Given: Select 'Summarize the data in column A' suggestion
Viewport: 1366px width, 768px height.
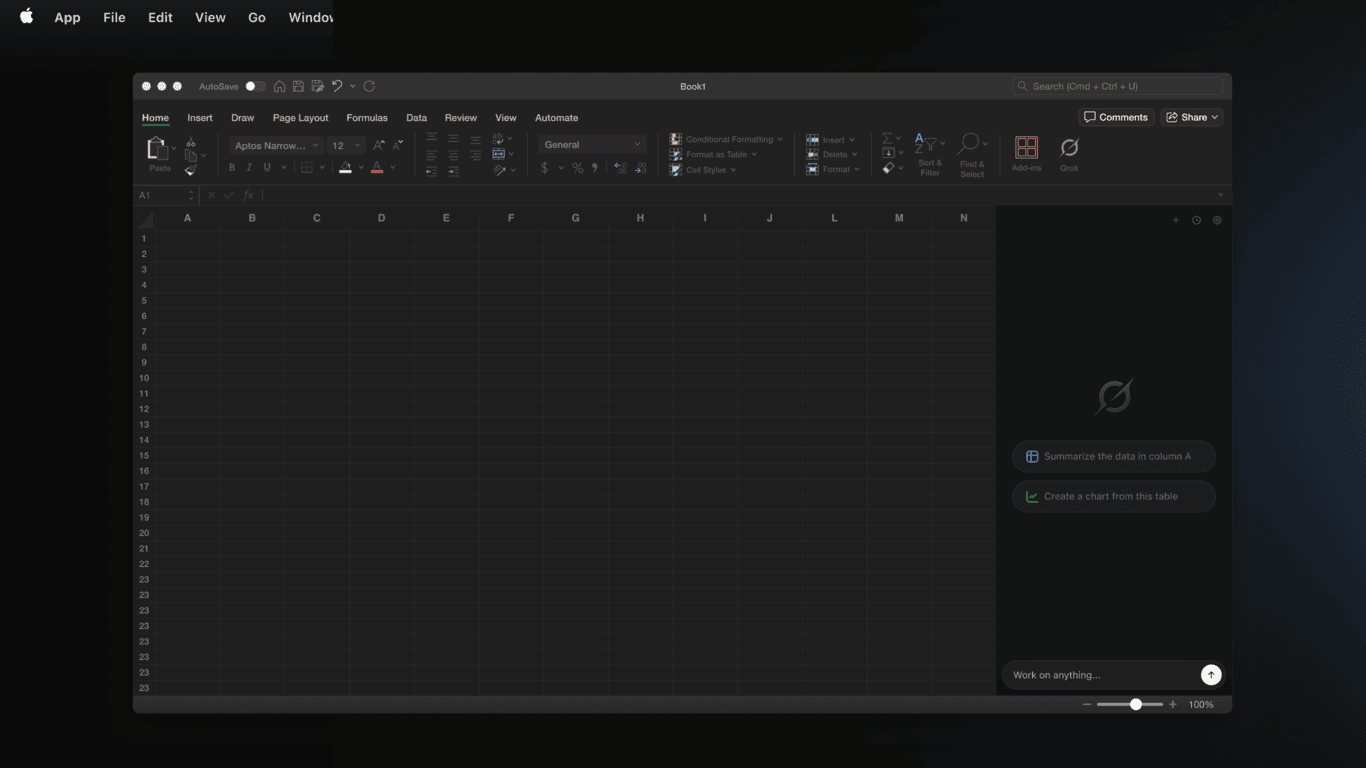Looking at the screenshot, I should click(x=1114, y=457).
